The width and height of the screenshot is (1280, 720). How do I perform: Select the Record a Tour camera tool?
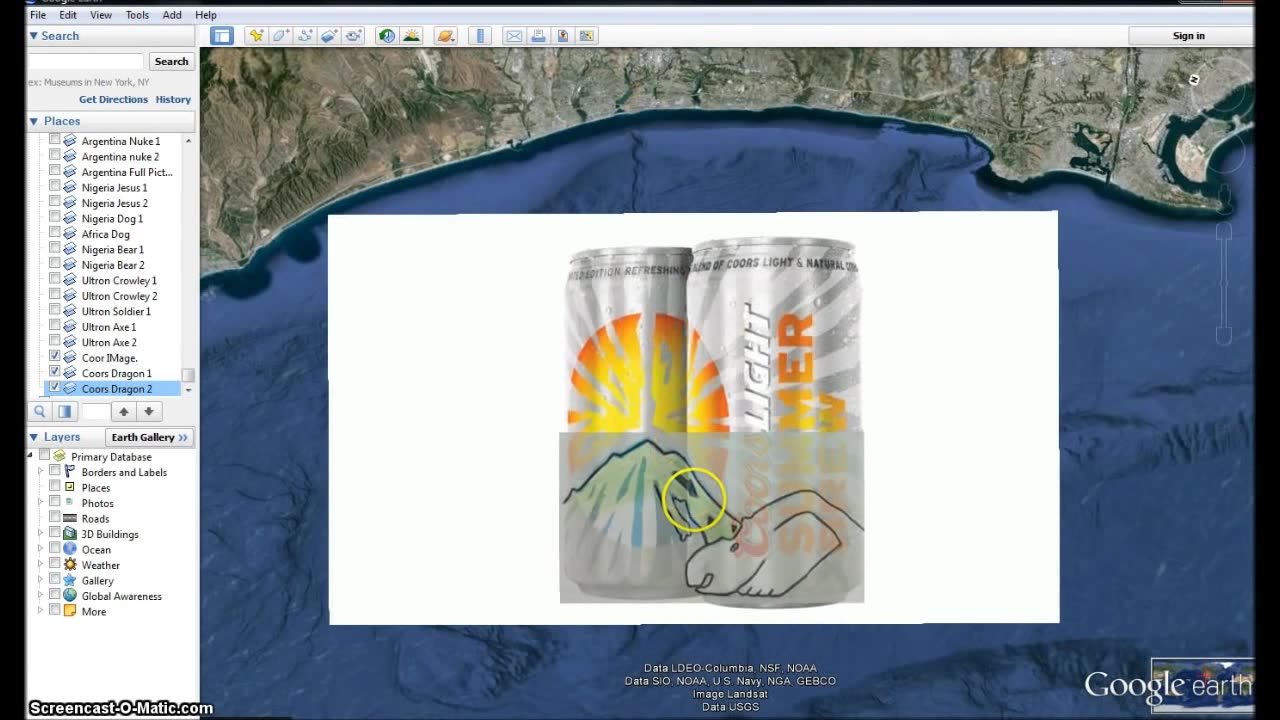[354, 36]
